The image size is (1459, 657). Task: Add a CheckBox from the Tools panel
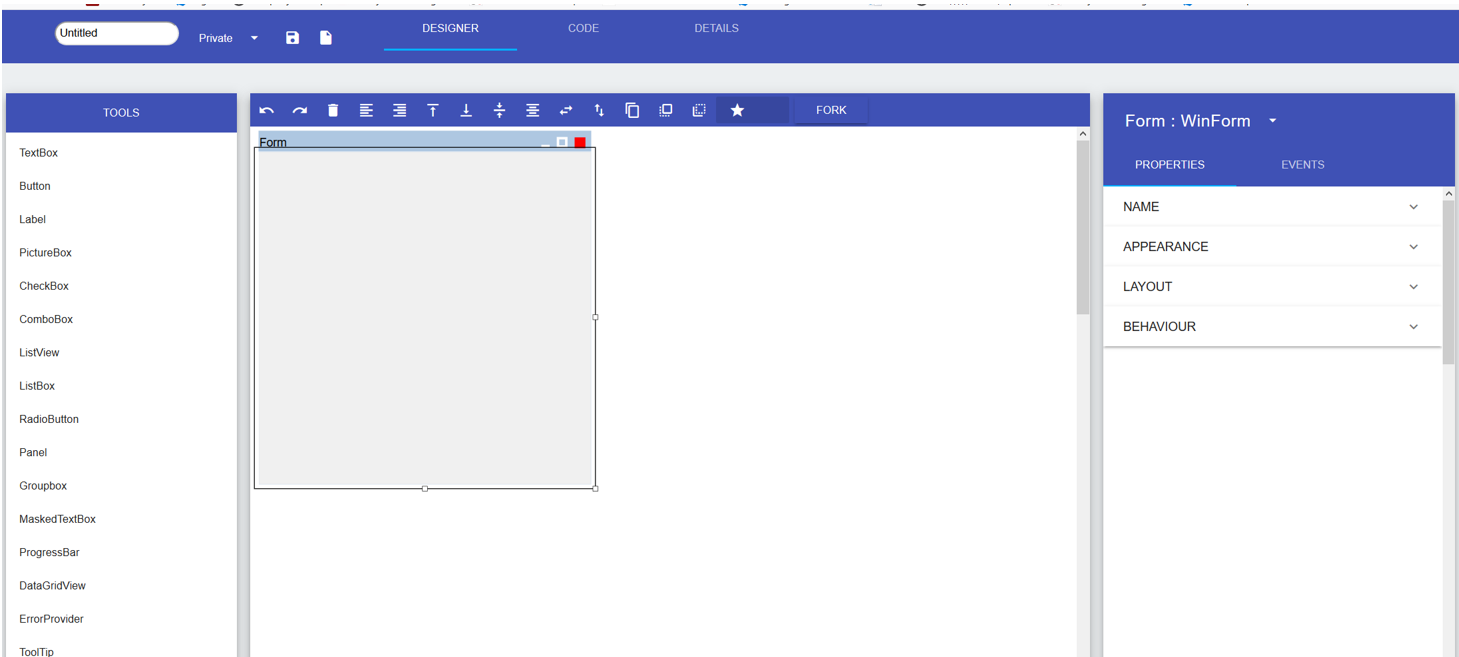coord(43,285)
